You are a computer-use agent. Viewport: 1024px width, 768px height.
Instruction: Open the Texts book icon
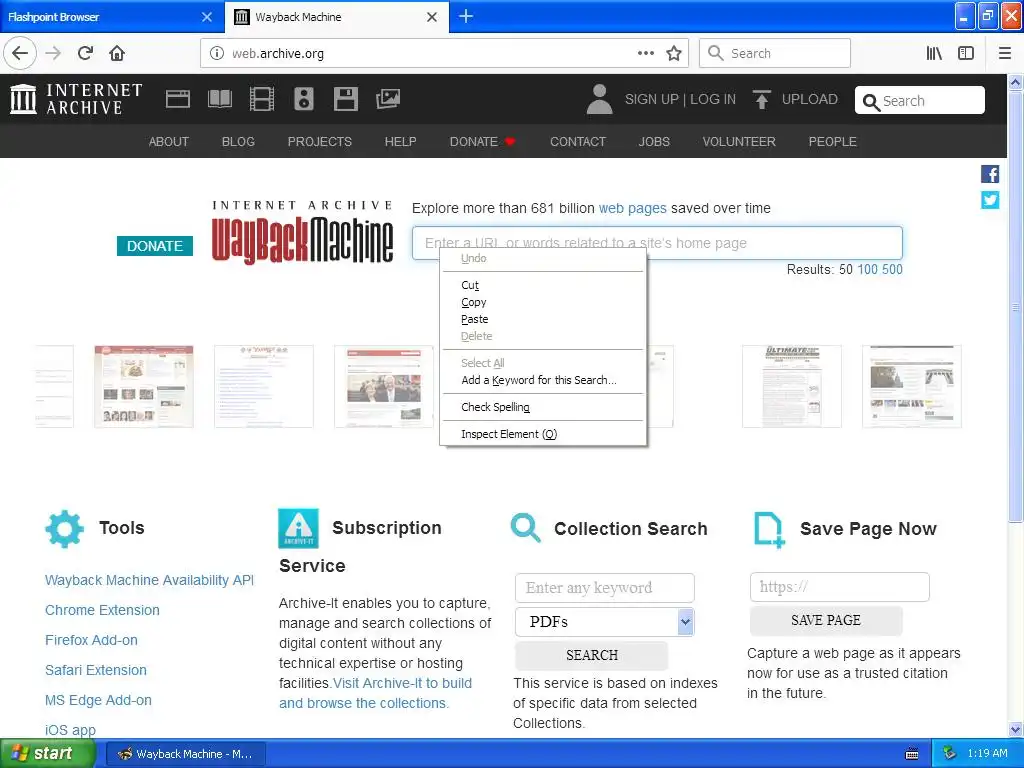219,99
